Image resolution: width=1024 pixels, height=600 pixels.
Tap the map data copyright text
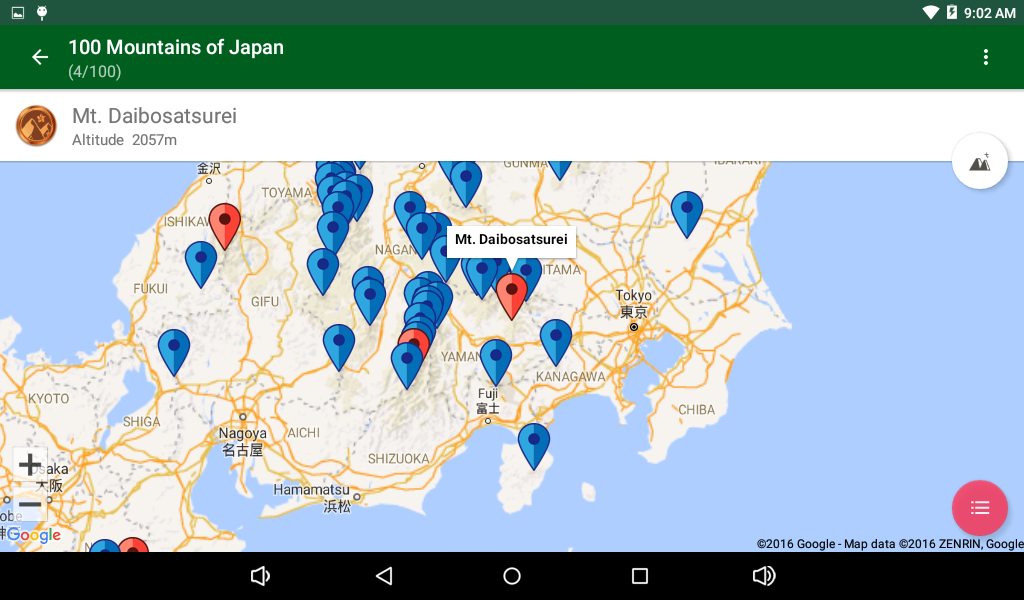[x=890, y=544]
